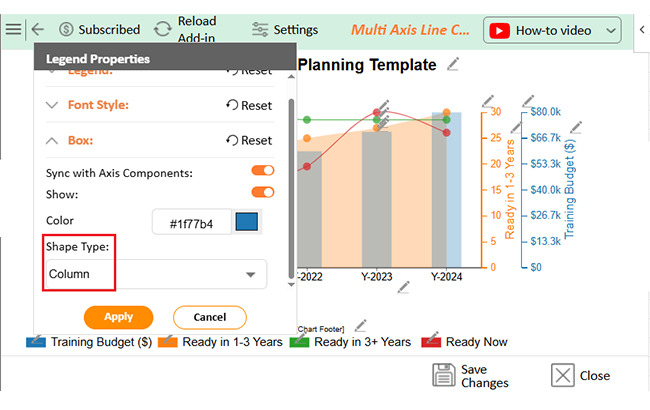Click the pencil icon beside chart title
Viewport: 650px width, 410px height.
tap(454, 65)
